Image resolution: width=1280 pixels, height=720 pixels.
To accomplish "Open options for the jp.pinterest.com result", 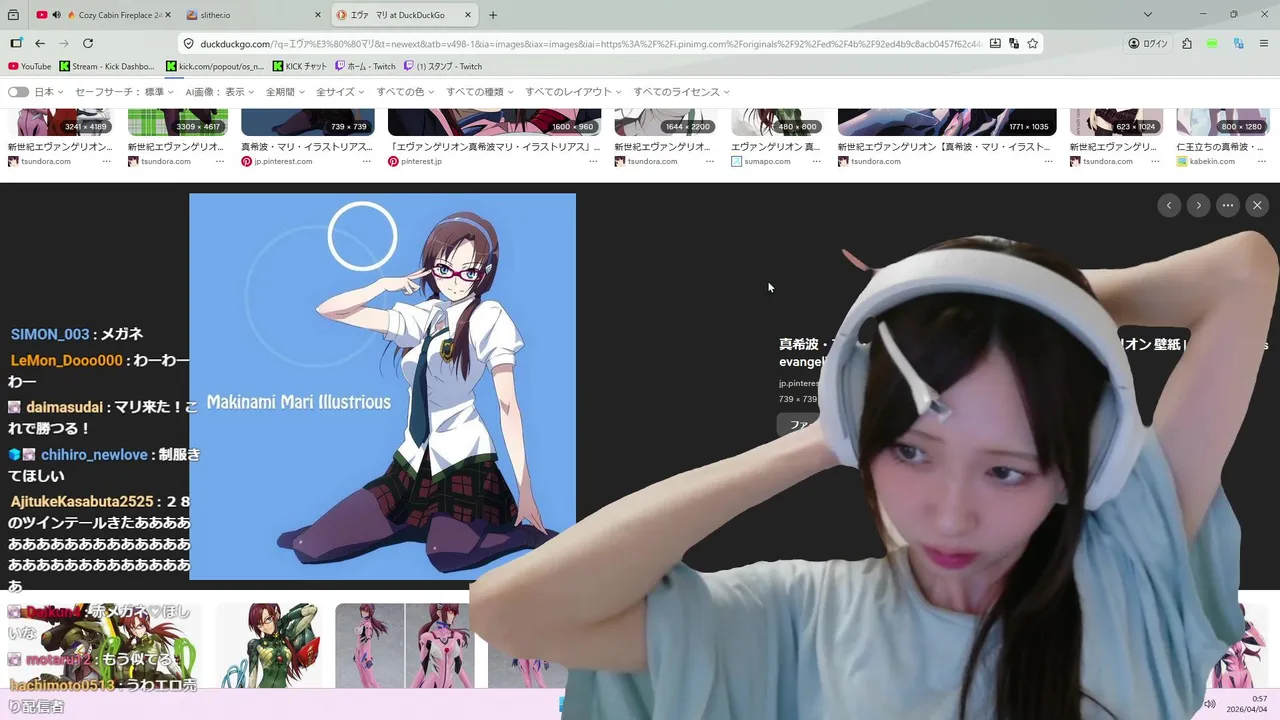I will click(x=366, y=161).
